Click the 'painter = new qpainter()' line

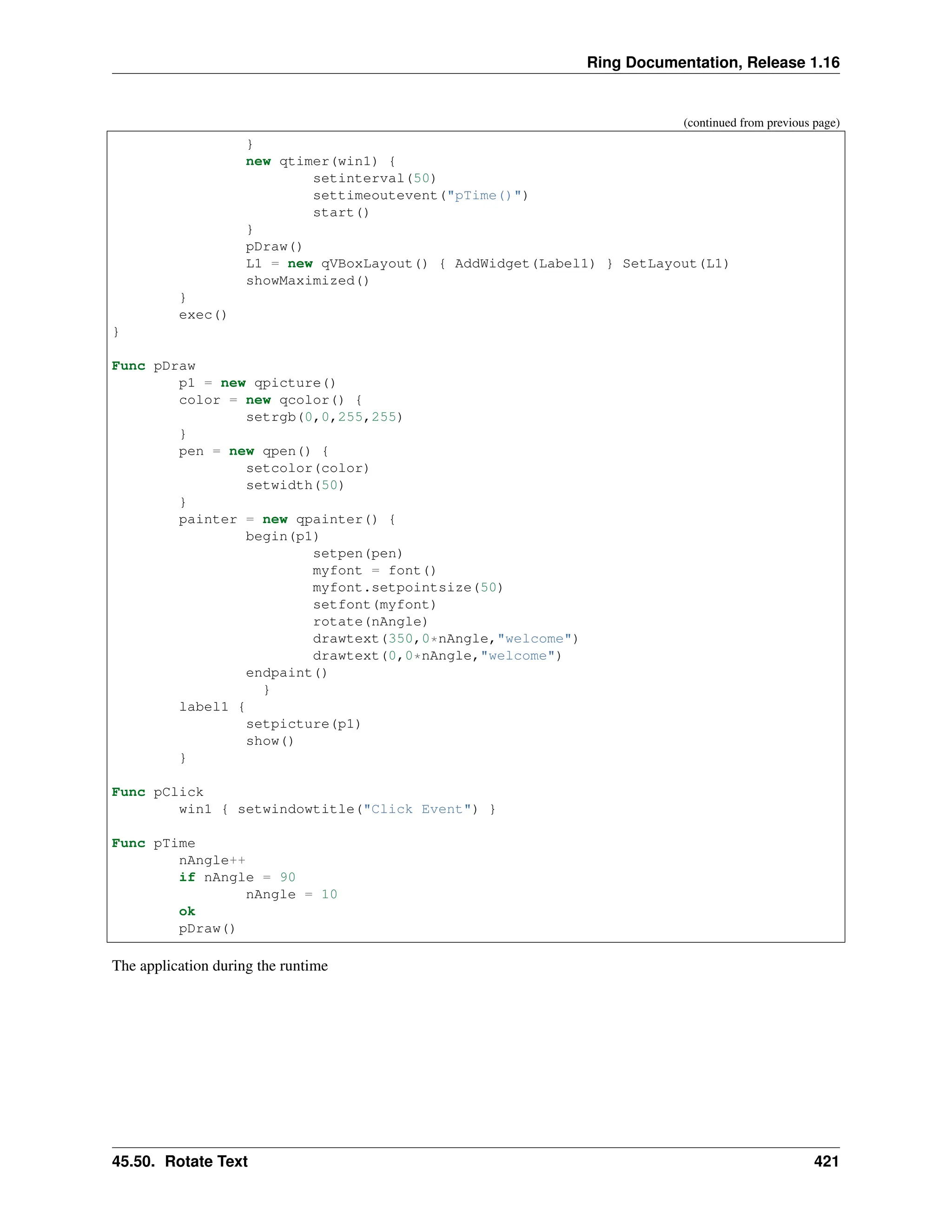[286, 520]
